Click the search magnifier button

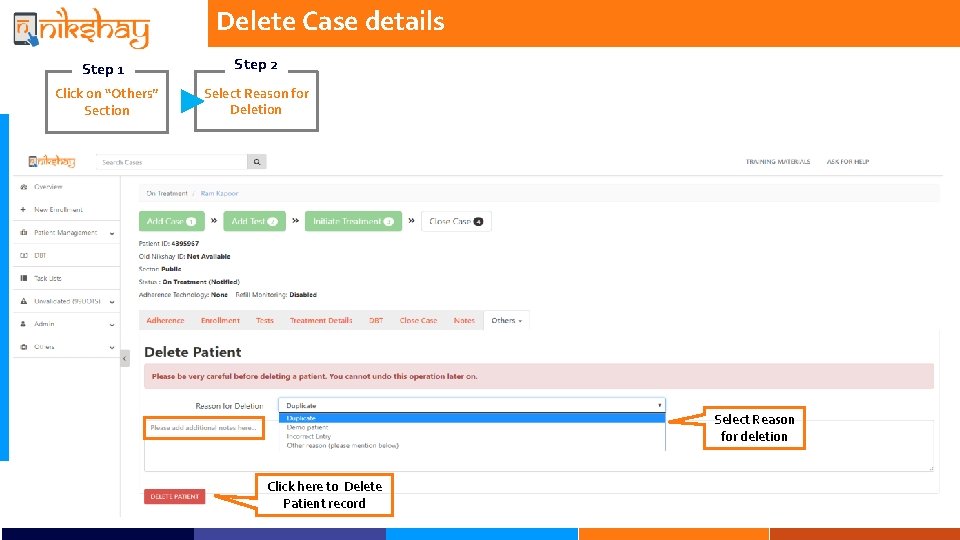click(257, 162)
